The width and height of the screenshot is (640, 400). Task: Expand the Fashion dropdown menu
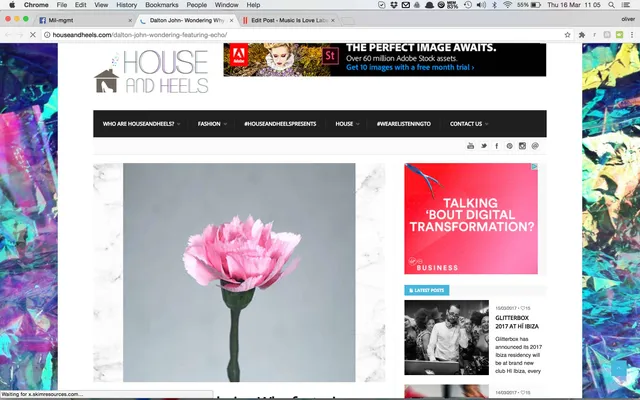212,124
